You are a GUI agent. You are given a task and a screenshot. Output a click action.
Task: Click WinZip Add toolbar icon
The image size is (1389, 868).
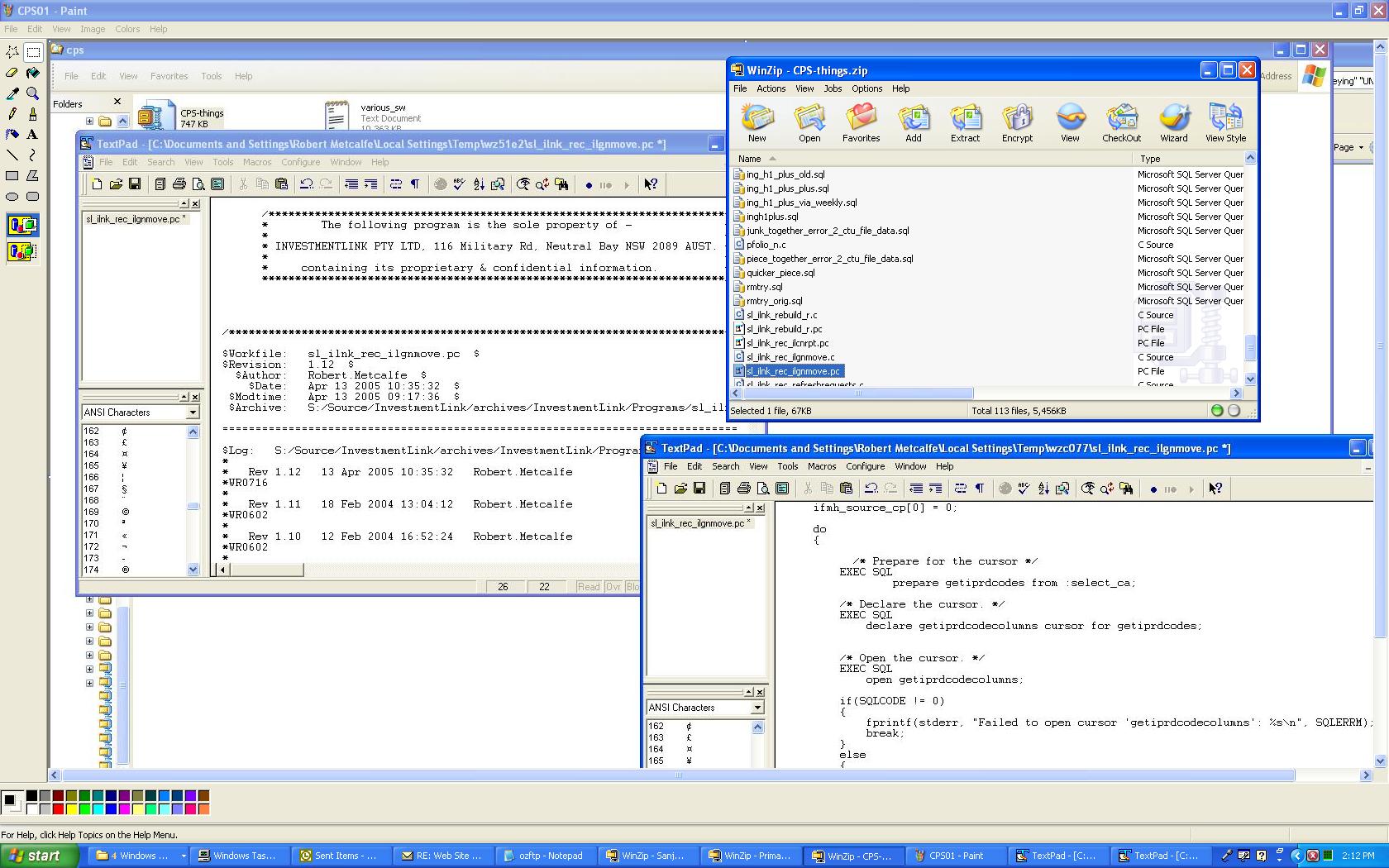(913, 123)
